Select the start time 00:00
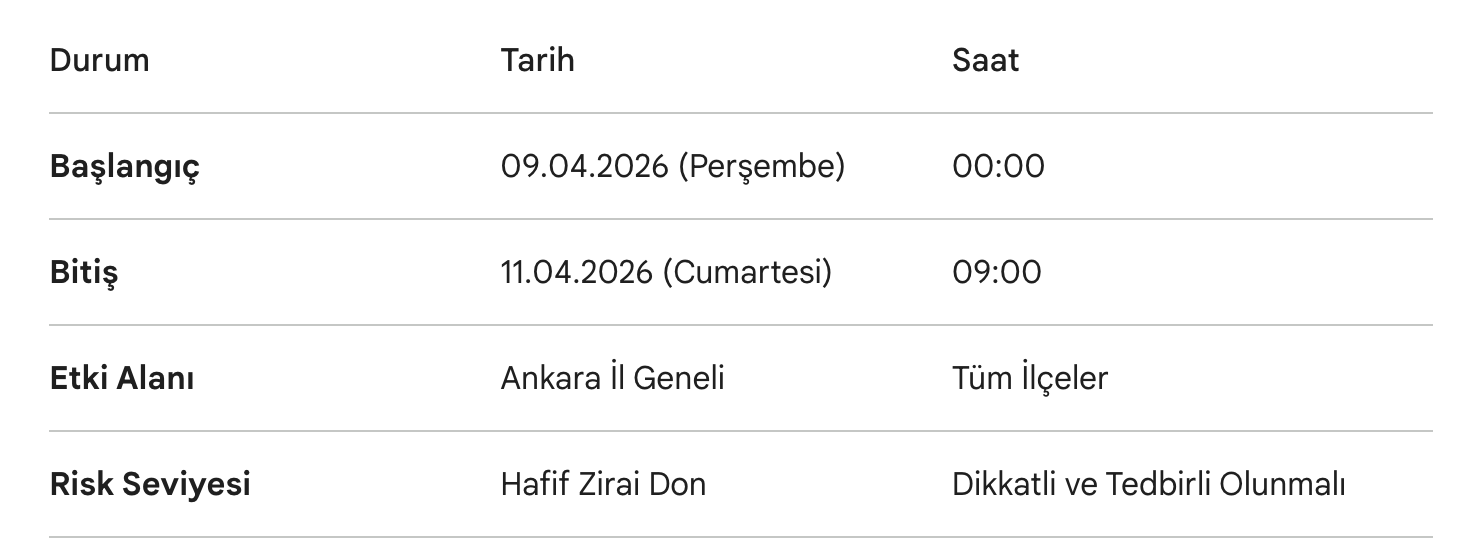The height and width of the screenshot is (558, 1474). click(997, 166)
